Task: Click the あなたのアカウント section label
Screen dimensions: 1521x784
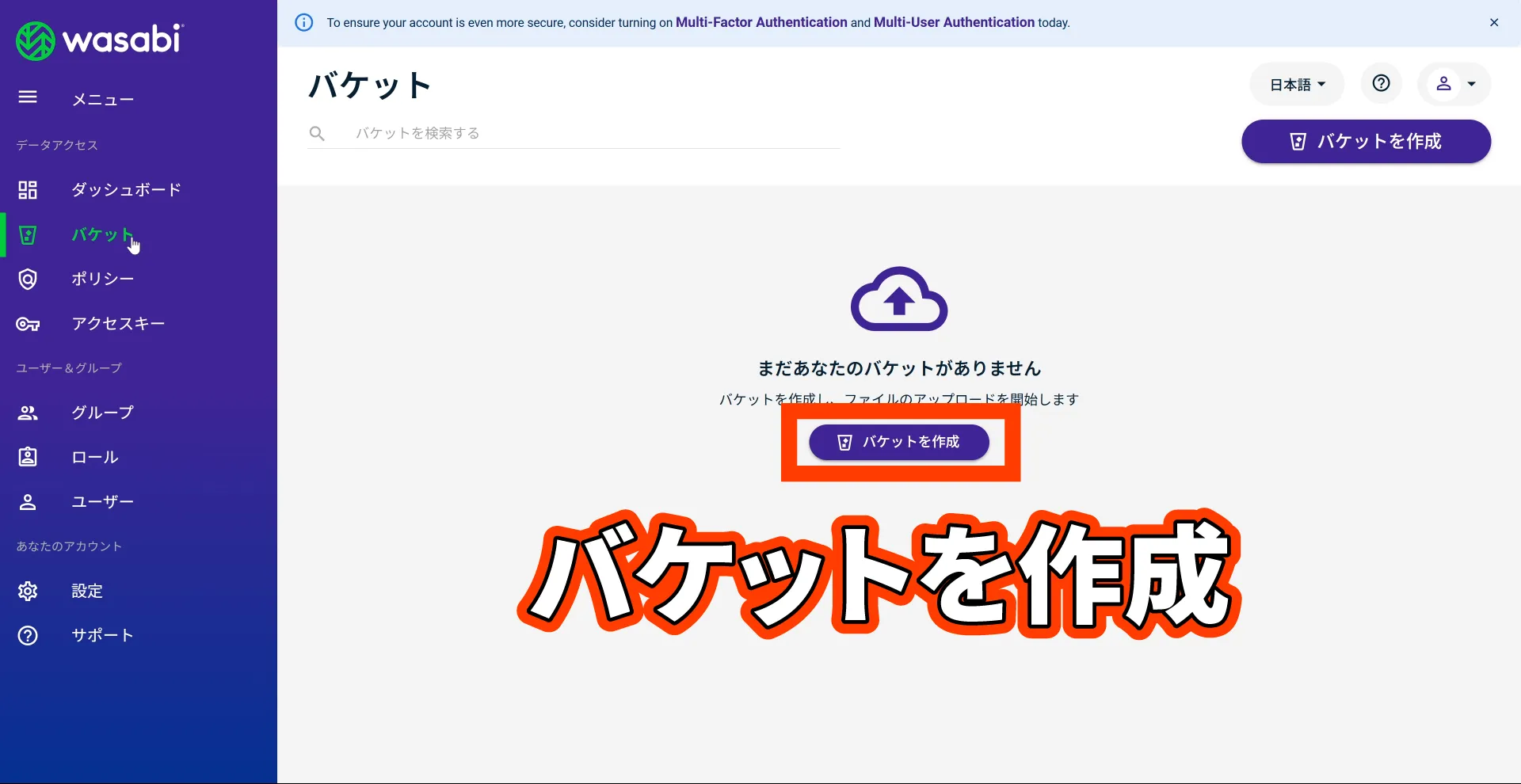Action: coord(69,546)
